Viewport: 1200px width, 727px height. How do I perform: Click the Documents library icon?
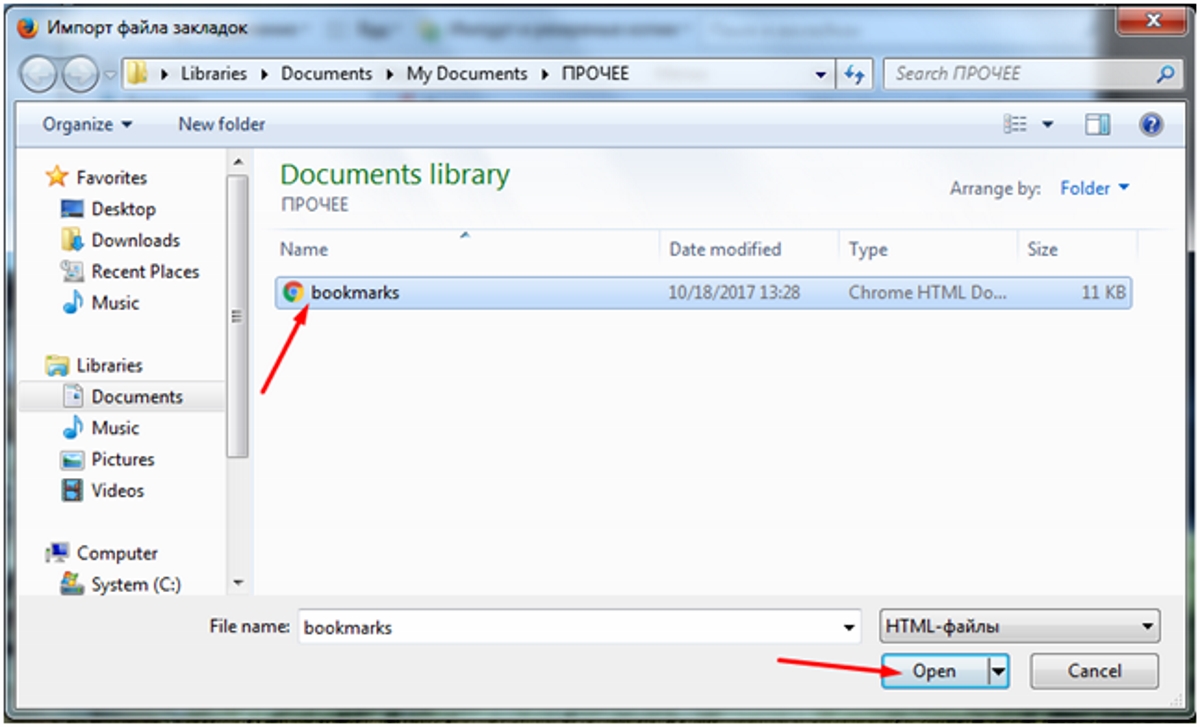point(72,396)
